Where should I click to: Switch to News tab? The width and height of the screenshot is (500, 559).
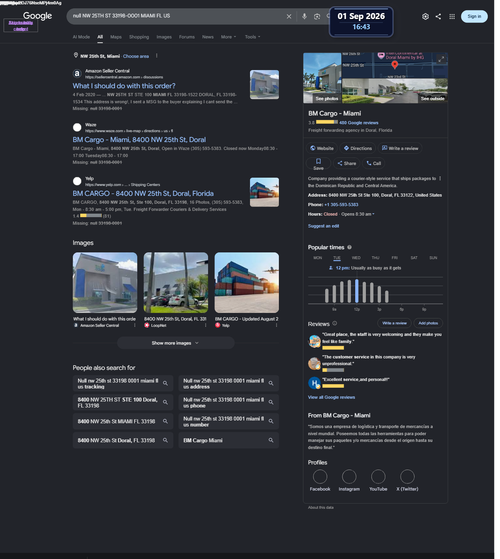point(208,37)
